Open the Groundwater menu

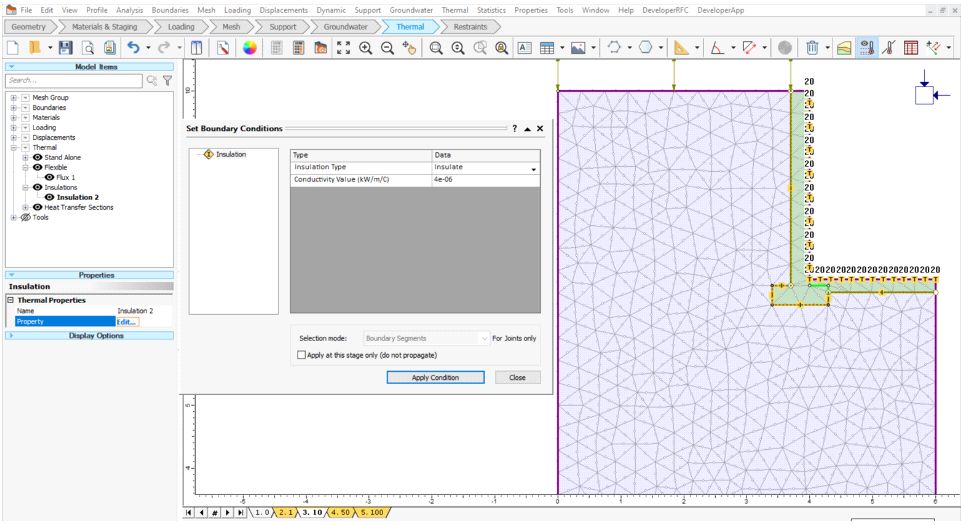pyautogui.click(x=410, y=9)
